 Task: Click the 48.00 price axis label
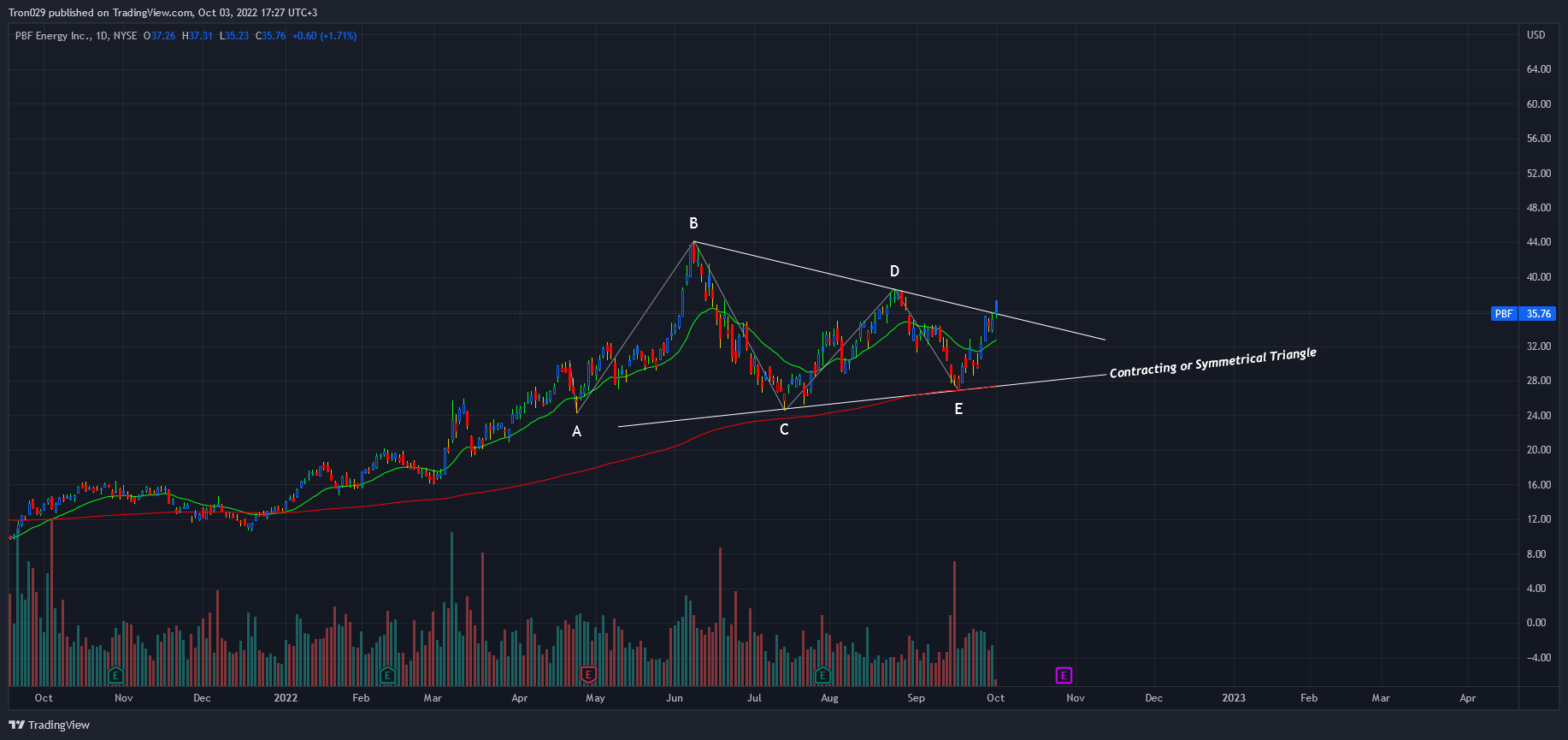1539,208
